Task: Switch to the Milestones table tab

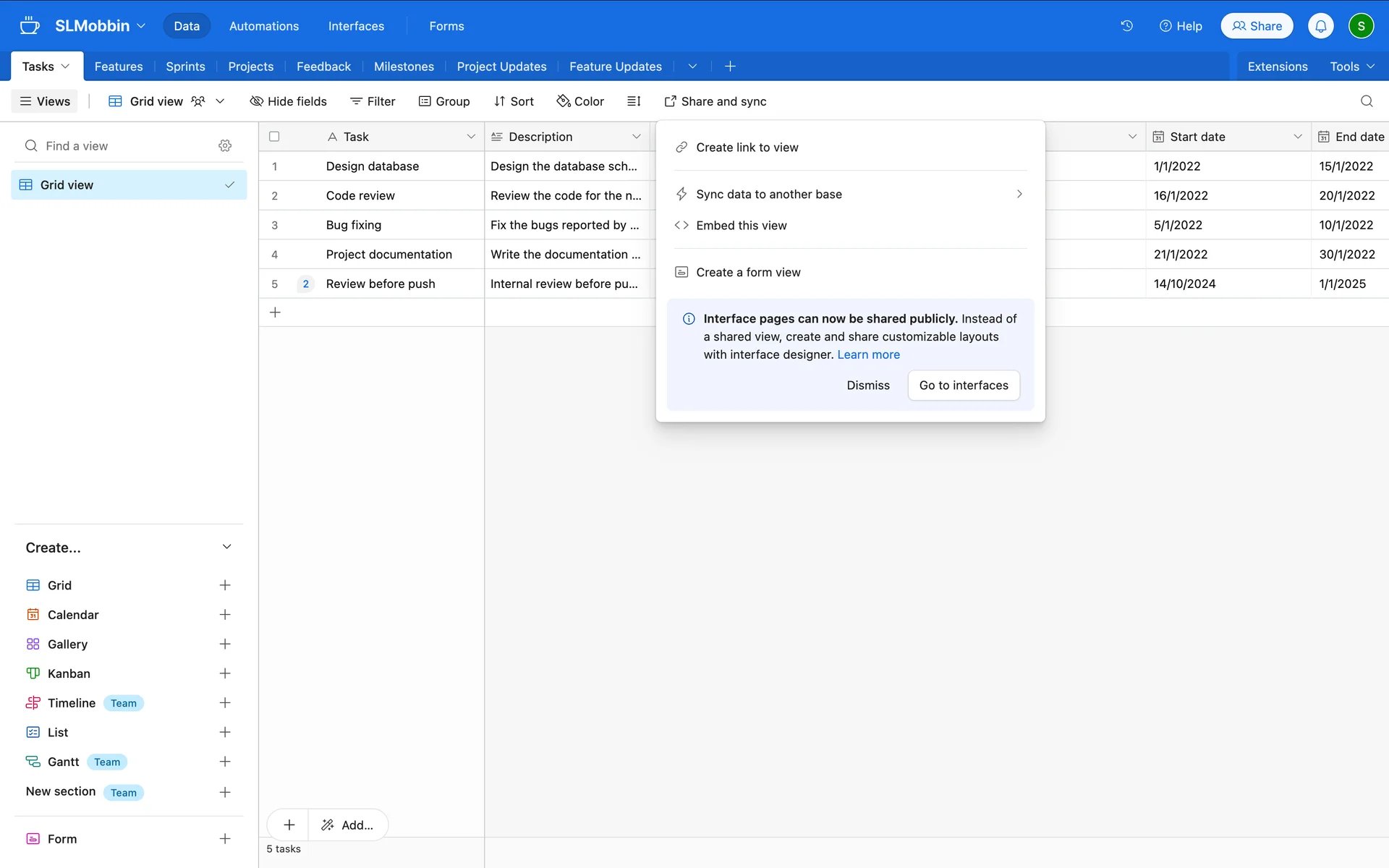Action: (x=404, y=67)
